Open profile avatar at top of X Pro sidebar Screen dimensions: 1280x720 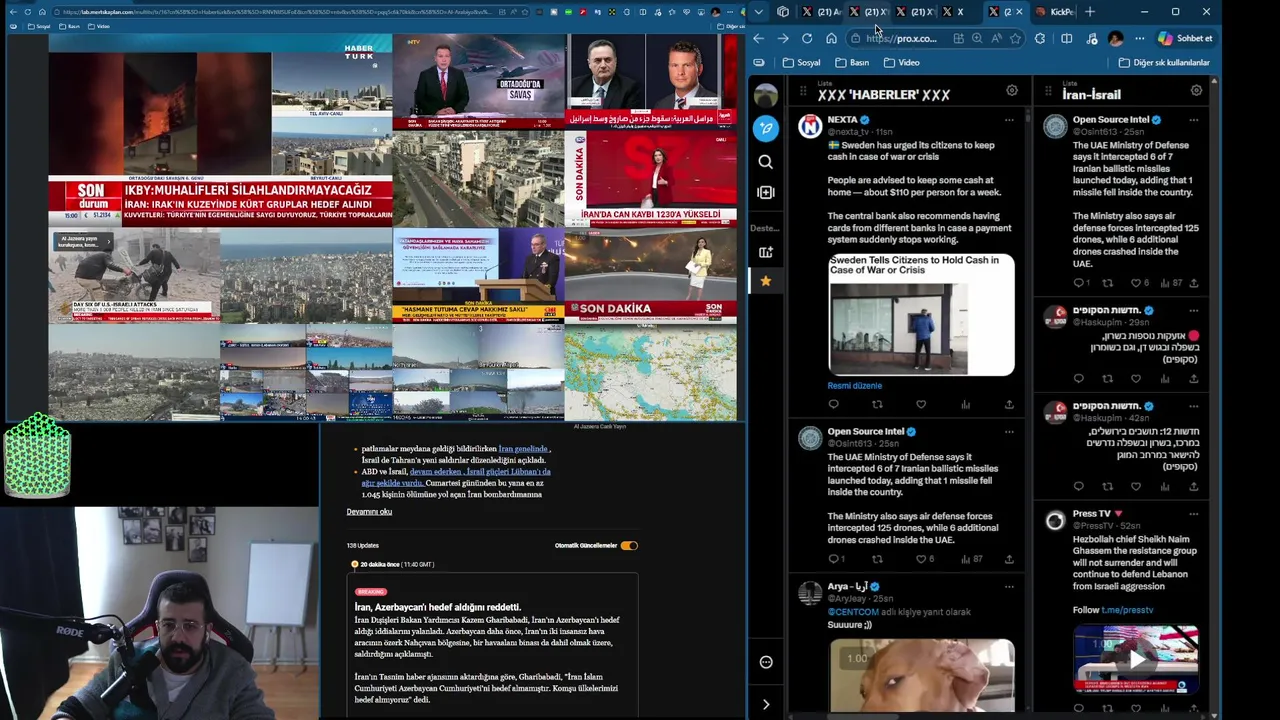[x=766, y=96]
